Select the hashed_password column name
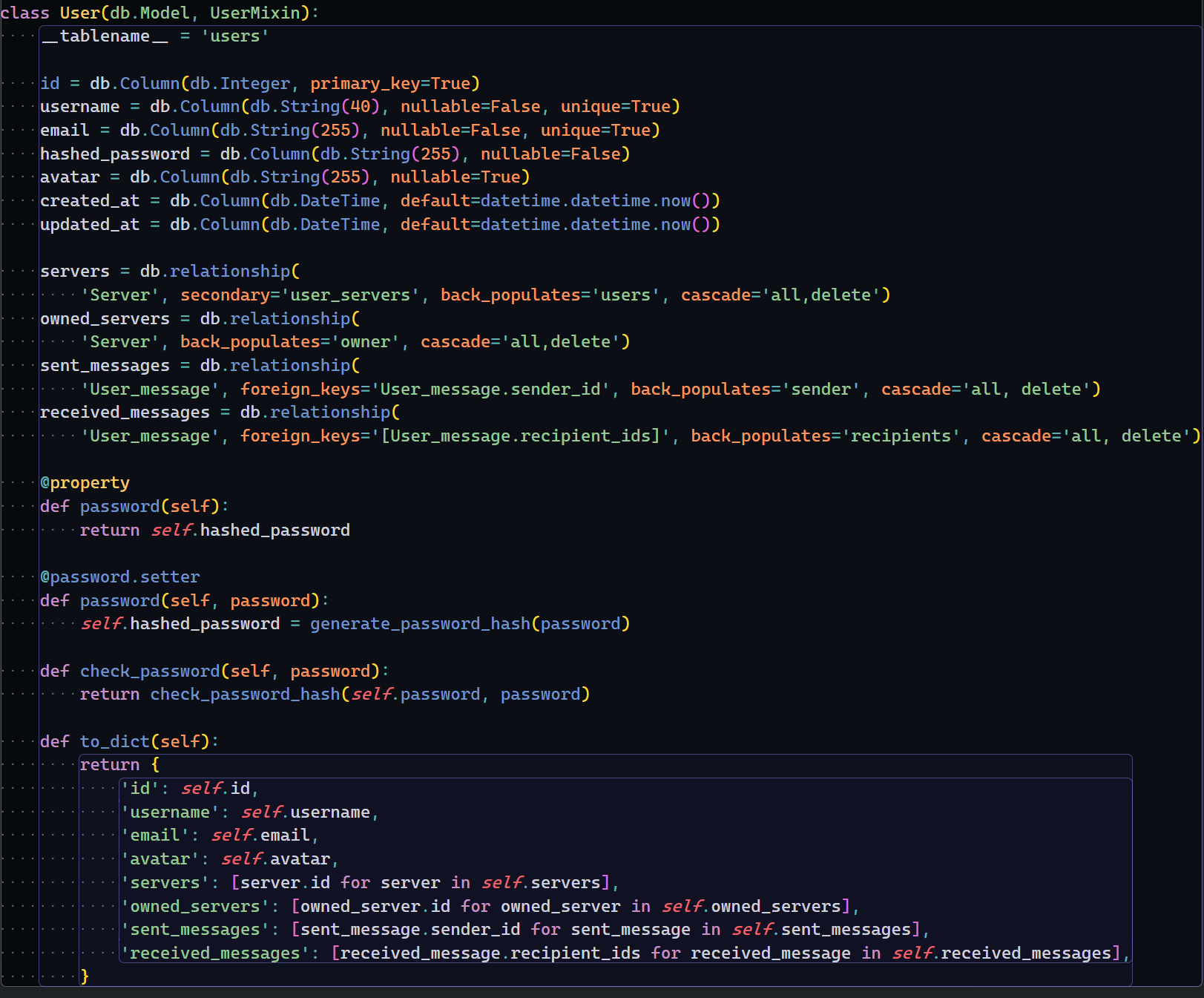The height and width of the screenshot is (998, 1204). [x=115, y=154]
